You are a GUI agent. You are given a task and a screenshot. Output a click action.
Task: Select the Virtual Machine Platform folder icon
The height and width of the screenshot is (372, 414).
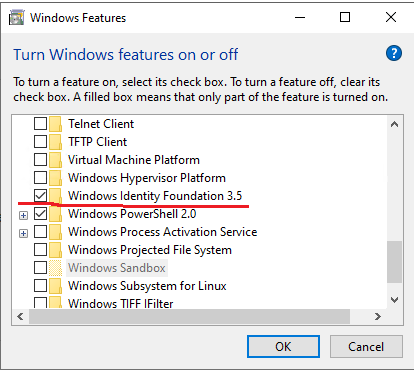click(x=55, y=160)
